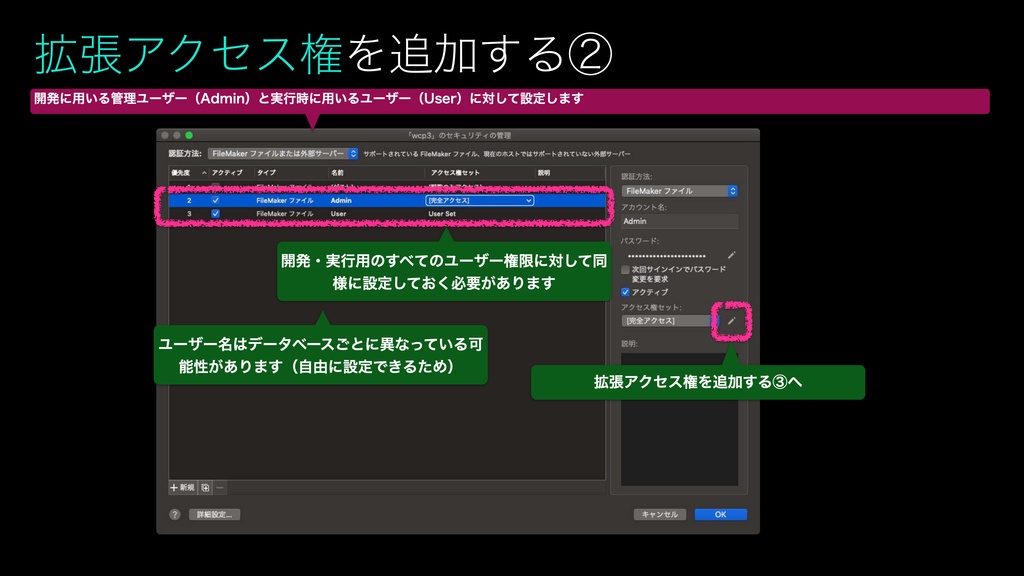Click the minus icon to delete an account
This screenshot has height=576, width=1024.
click(x=220, y=488)
